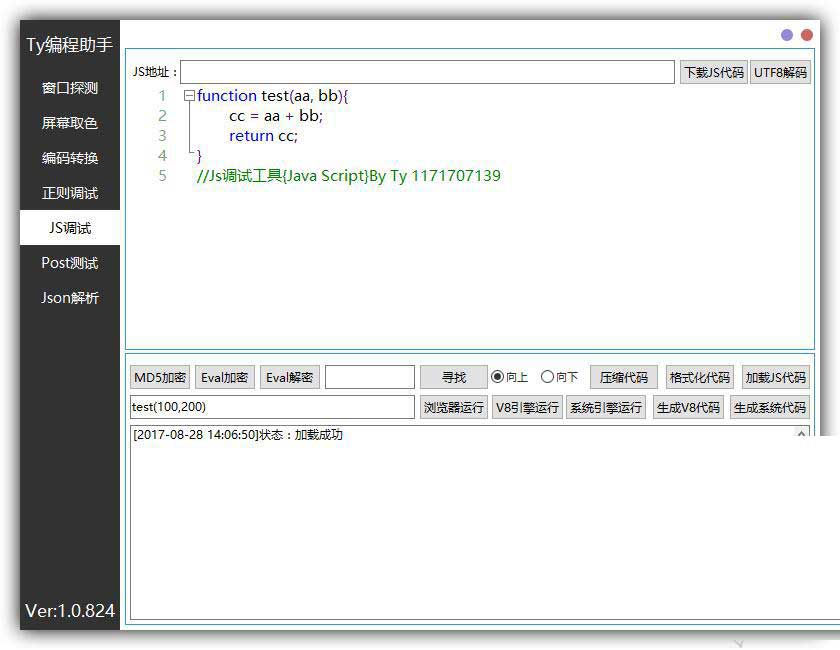840x650 pixels.
Task: Click the JS地址 URL input field
Action: point(427,72)
